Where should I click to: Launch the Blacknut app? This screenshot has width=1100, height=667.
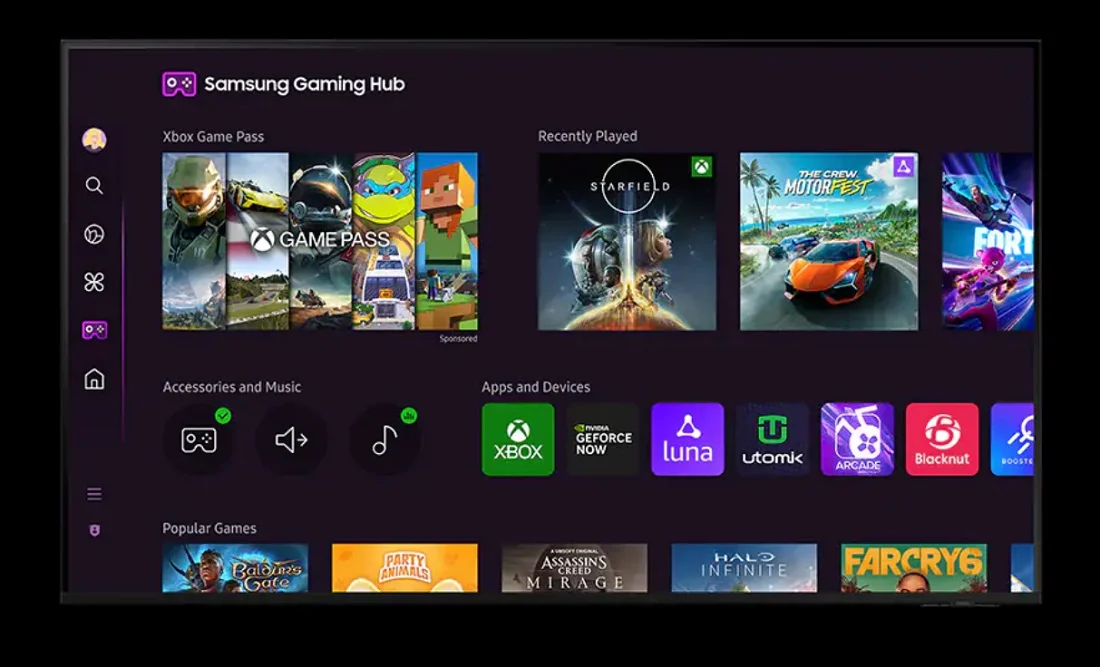point(942,439)
